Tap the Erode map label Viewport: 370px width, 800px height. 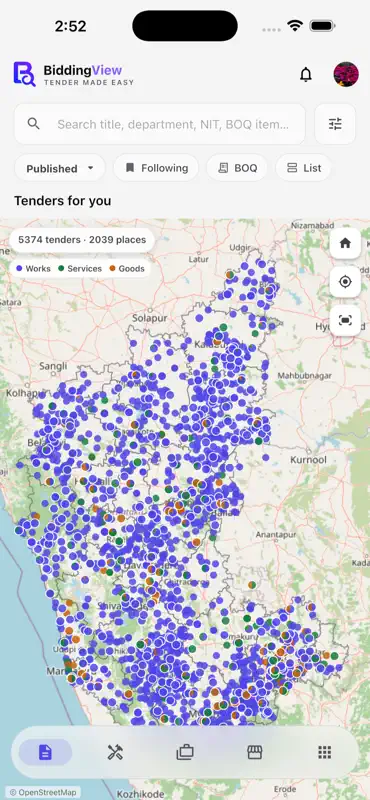pyautogui.click(x=284, y=788)
